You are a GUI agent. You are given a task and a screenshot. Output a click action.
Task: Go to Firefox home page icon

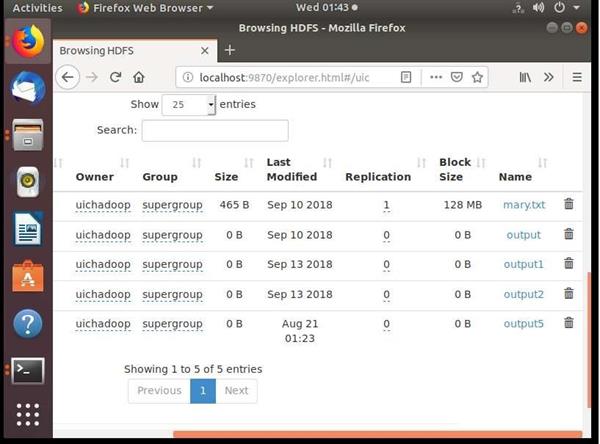tap(139, 77)
